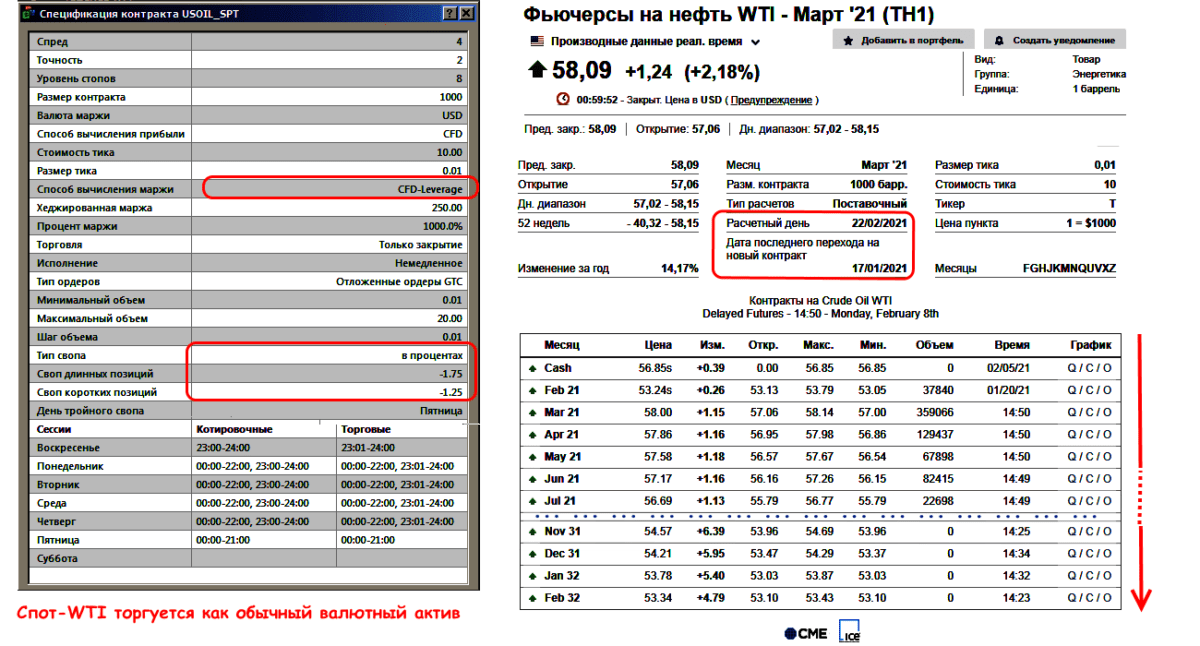The width and height of the screenshot is (1200, 646).
Task: Click the 'Объем' column header
Action: [934, 345]
